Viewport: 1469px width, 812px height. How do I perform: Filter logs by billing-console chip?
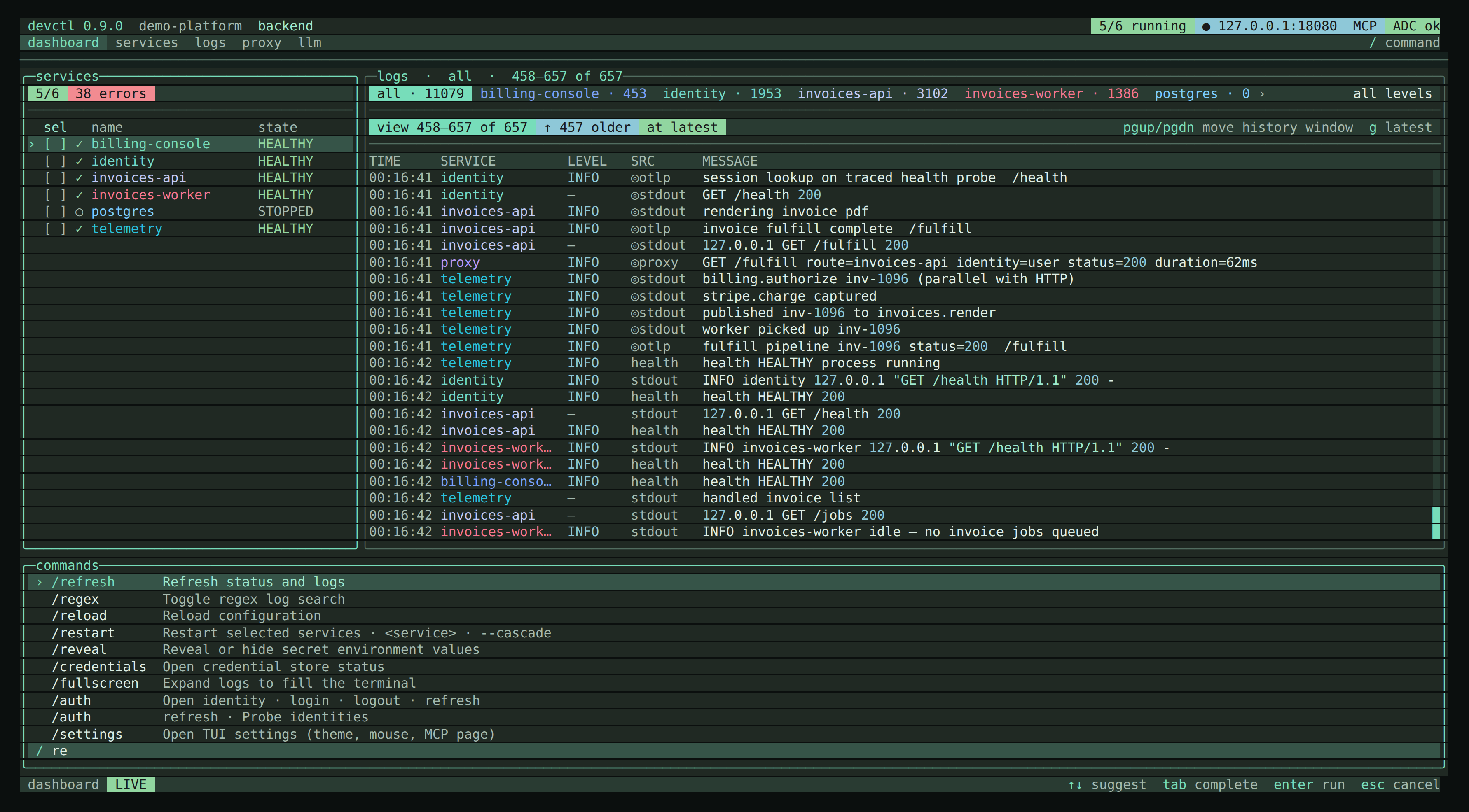coord(563,93)
